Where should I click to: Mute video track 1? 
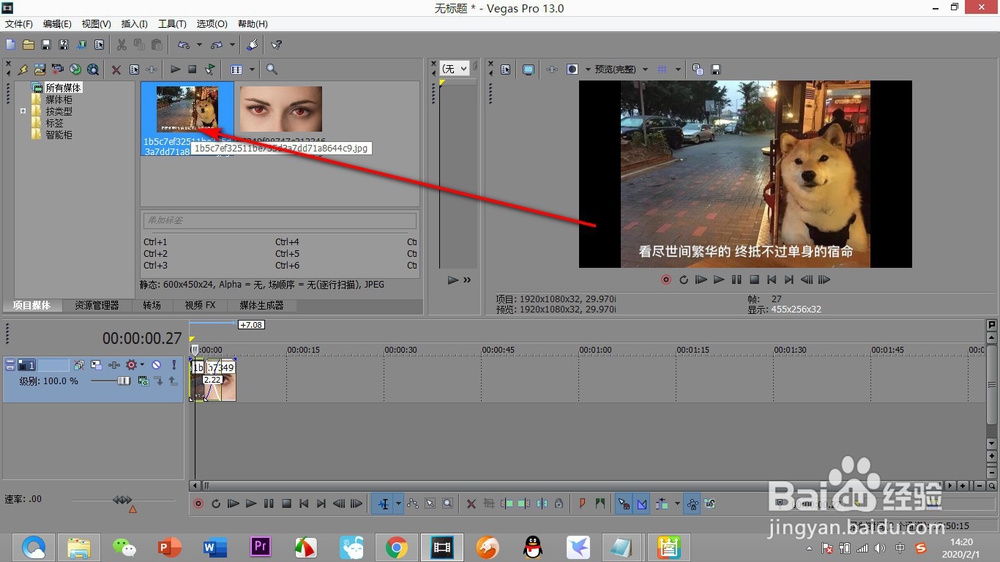pyautogui.click(x=156, y=365)
